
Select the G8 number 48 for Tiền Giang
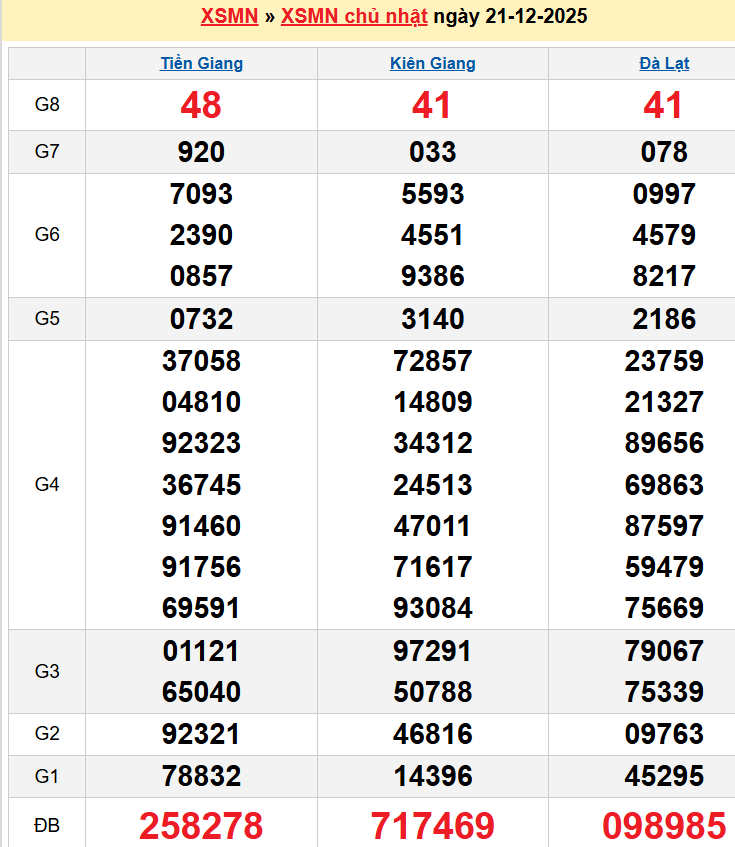[x=201, y=105]
